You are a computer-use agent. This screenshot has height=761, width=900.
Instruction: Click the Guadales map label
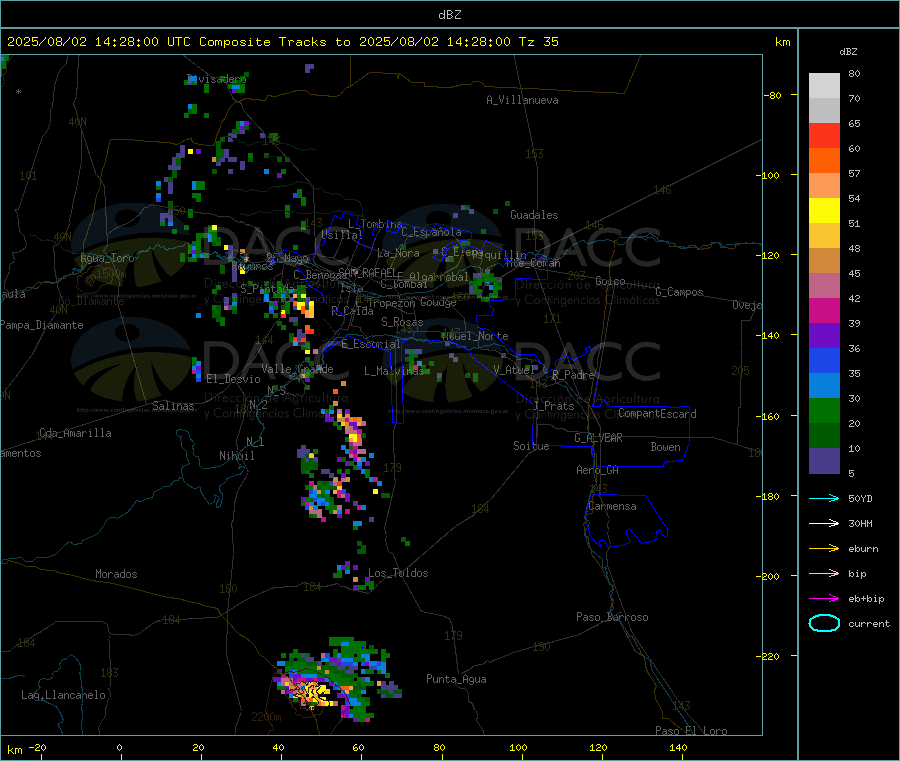point(534,215)
